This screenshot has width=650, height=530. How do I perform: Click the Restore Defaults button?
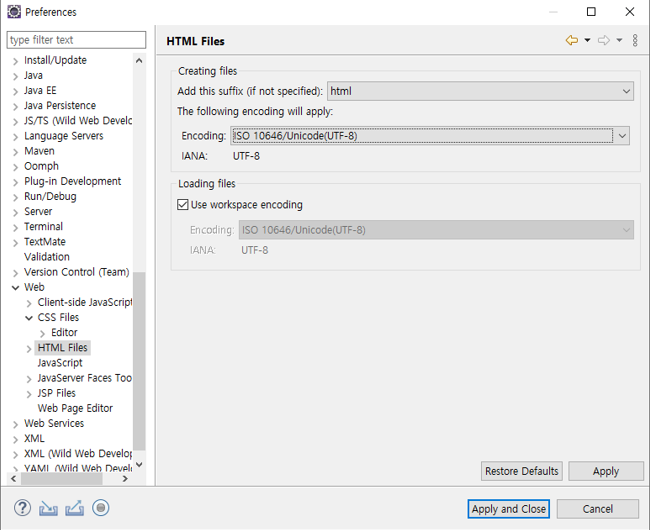coord(521,471)
